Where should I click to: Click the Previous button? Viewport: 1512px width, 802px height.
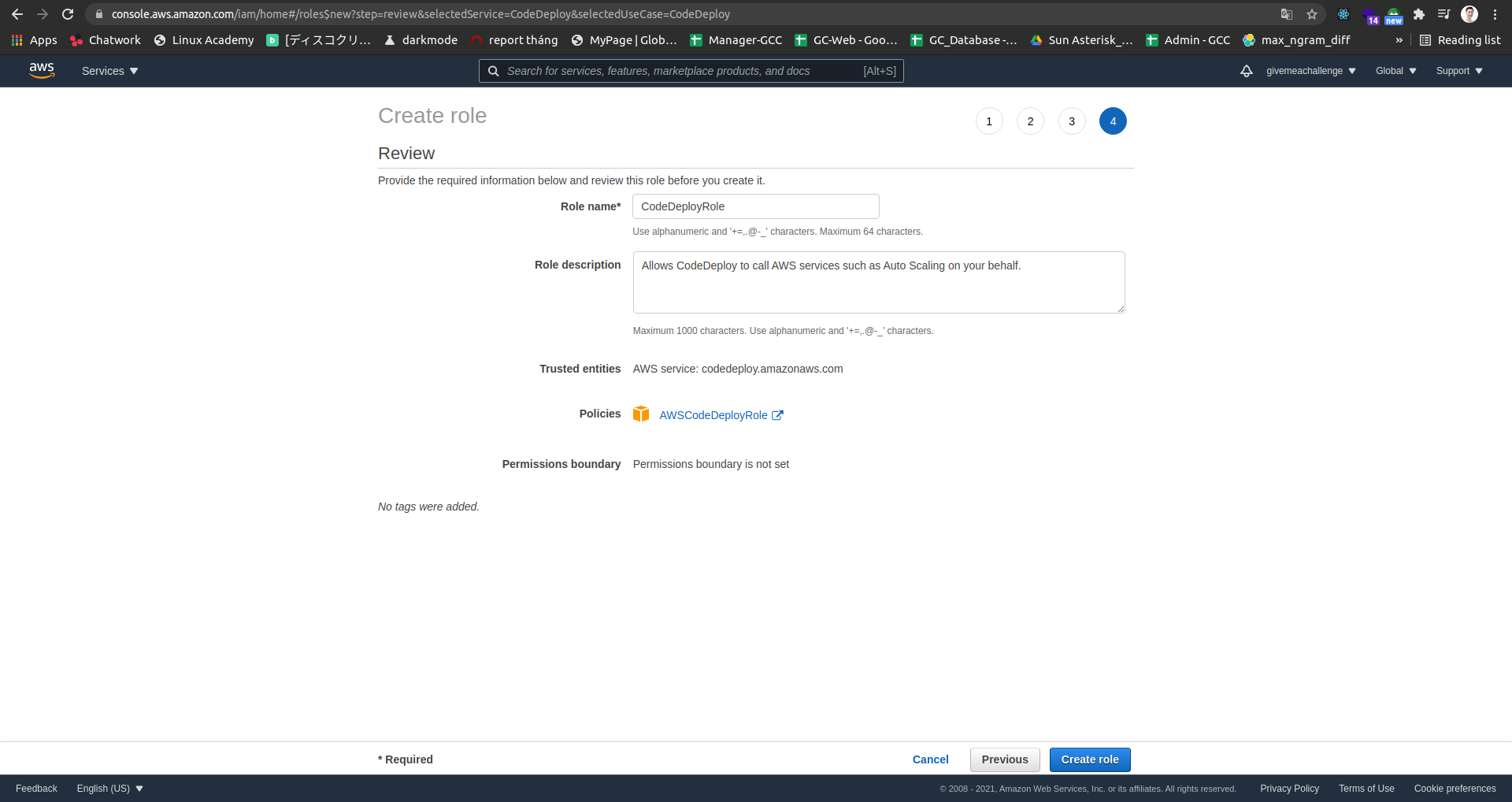[1004, 759]
